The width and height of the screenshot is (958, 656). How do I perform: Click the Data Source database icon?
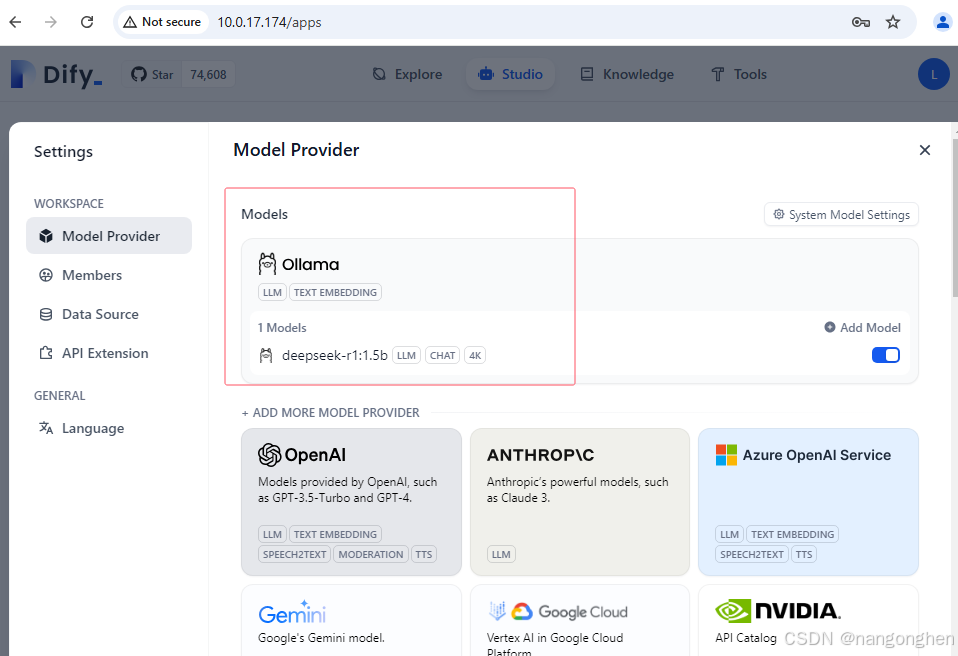(x=46, y=315)
